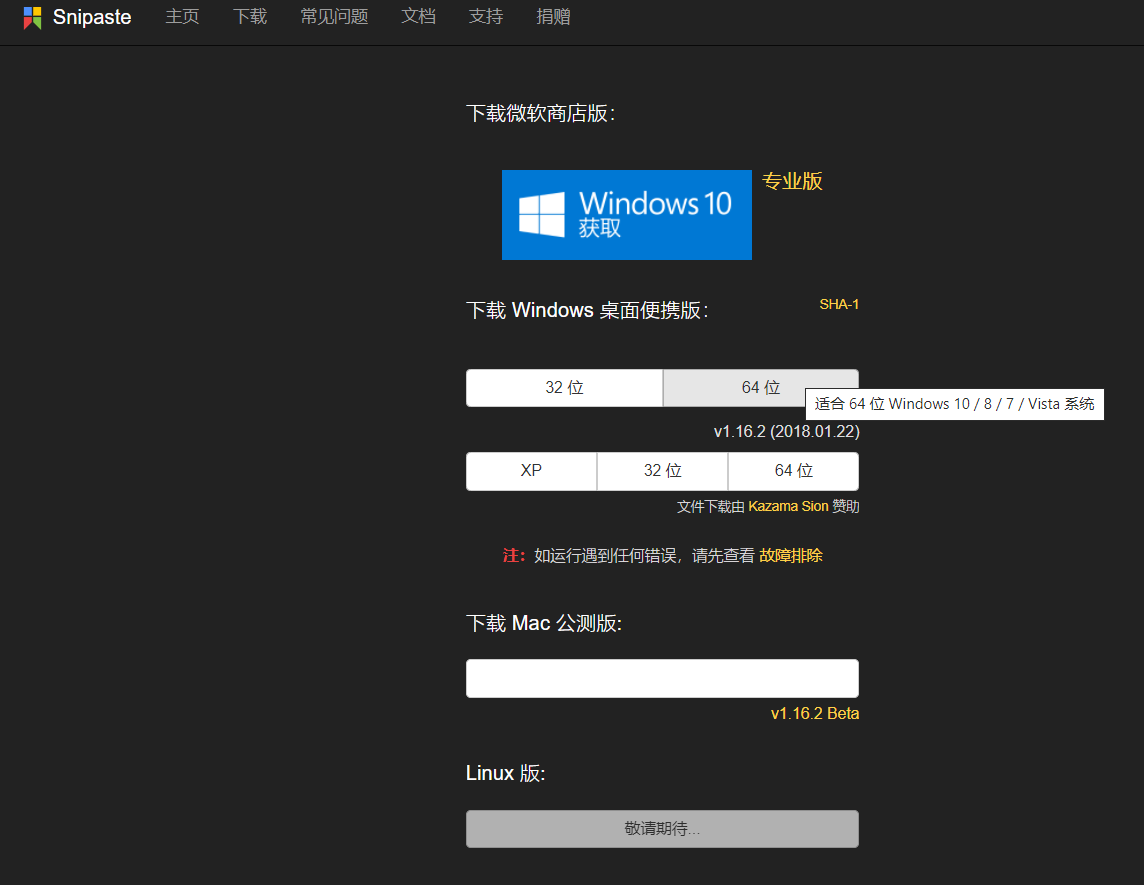The height and width of the screenshot is (885, 1144).
Task: Download the 64-bit portable version
Action: tap(760, 387)
